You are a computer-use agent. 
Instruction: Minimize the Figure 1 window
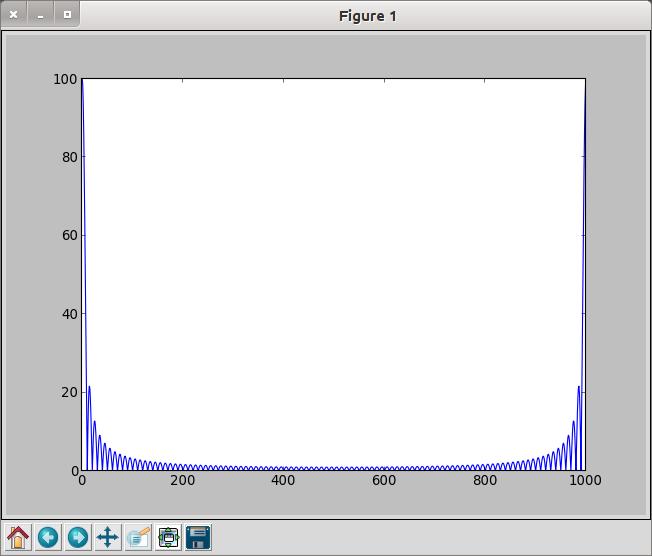40,15
